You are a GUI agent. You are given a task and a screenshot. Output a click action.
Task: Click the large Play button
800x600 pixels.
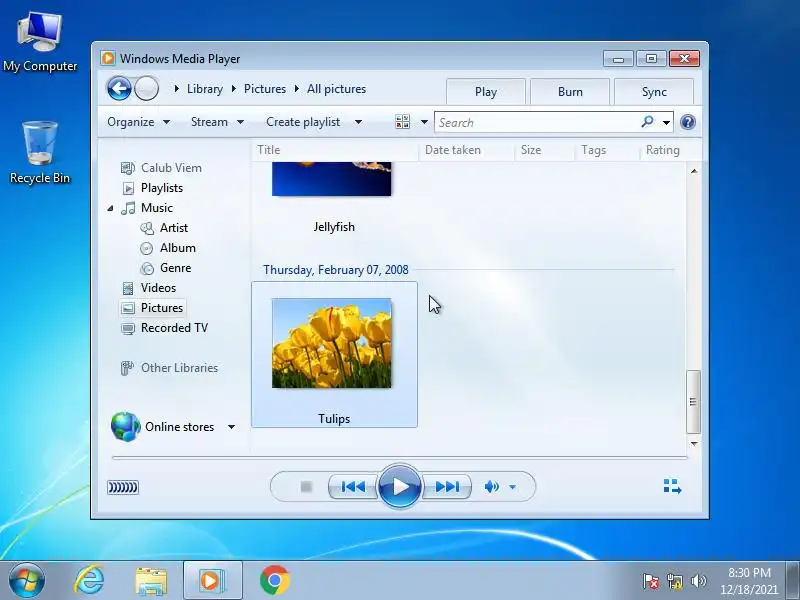(x=400, y=487)
